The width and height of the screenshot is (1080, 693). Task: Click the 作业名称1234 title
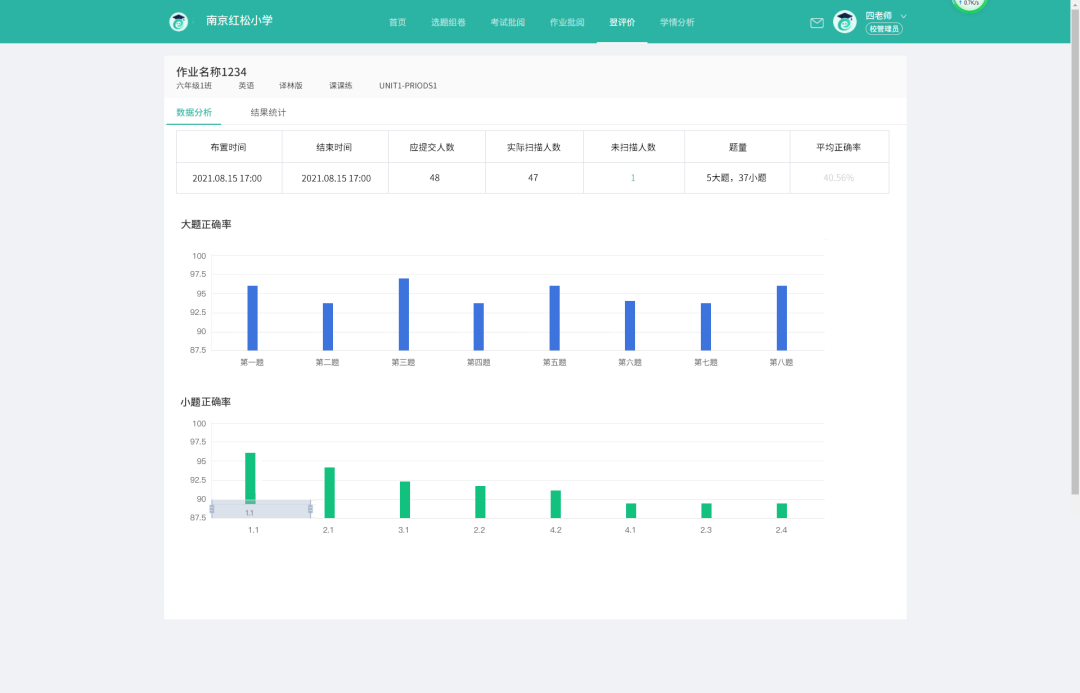pyautogui.click(x=211, y=72)
